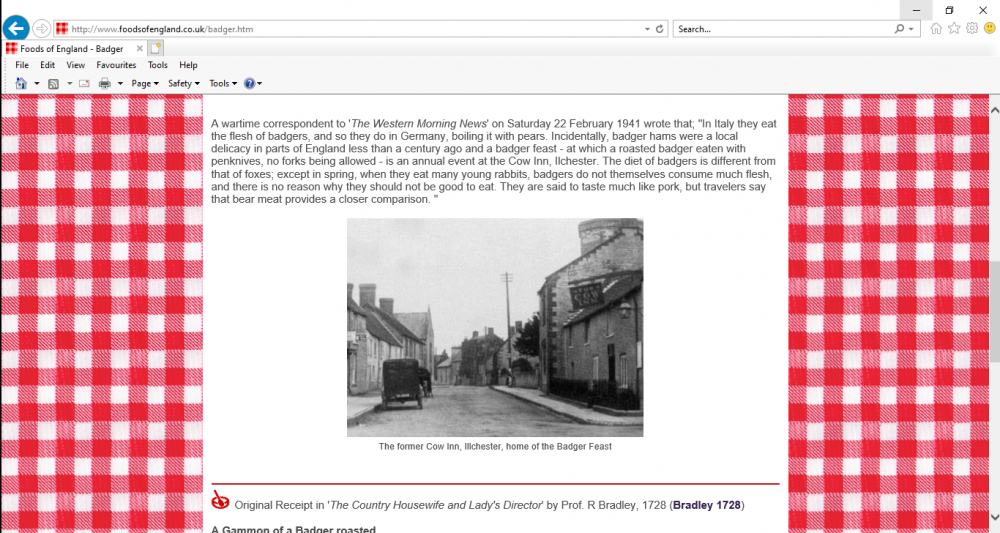Click the site favicon in address bar
The width and height of the screenshot is (1000, 533).
pos(62,29)
